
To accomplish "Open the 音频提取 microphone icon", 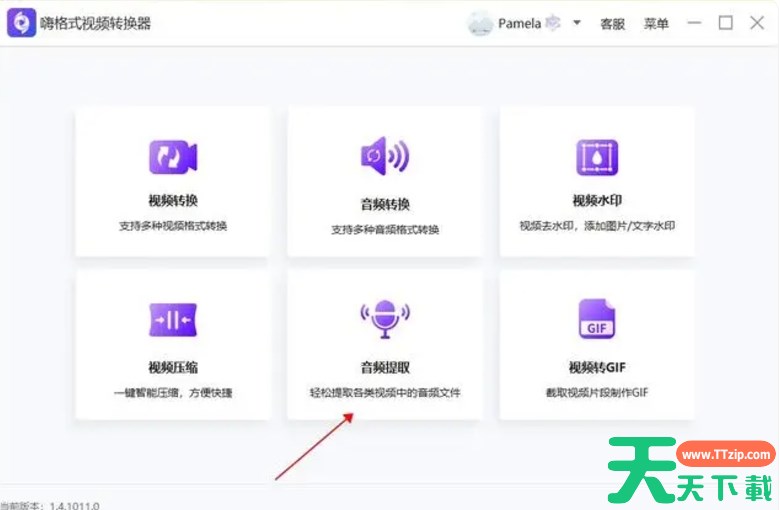I will [385, 319].
